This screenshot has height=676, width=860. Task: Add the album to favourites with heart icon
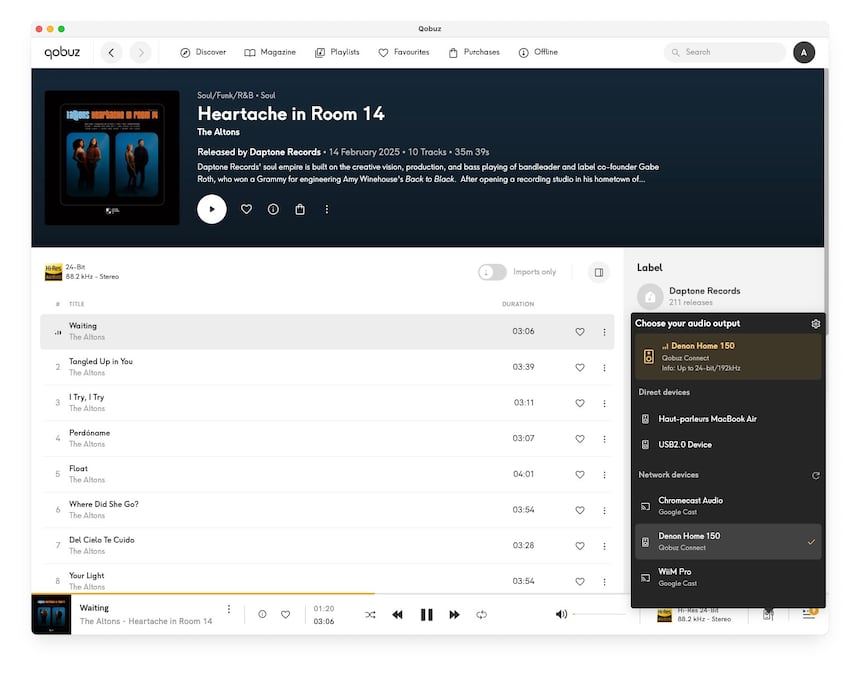coord(246,209)
